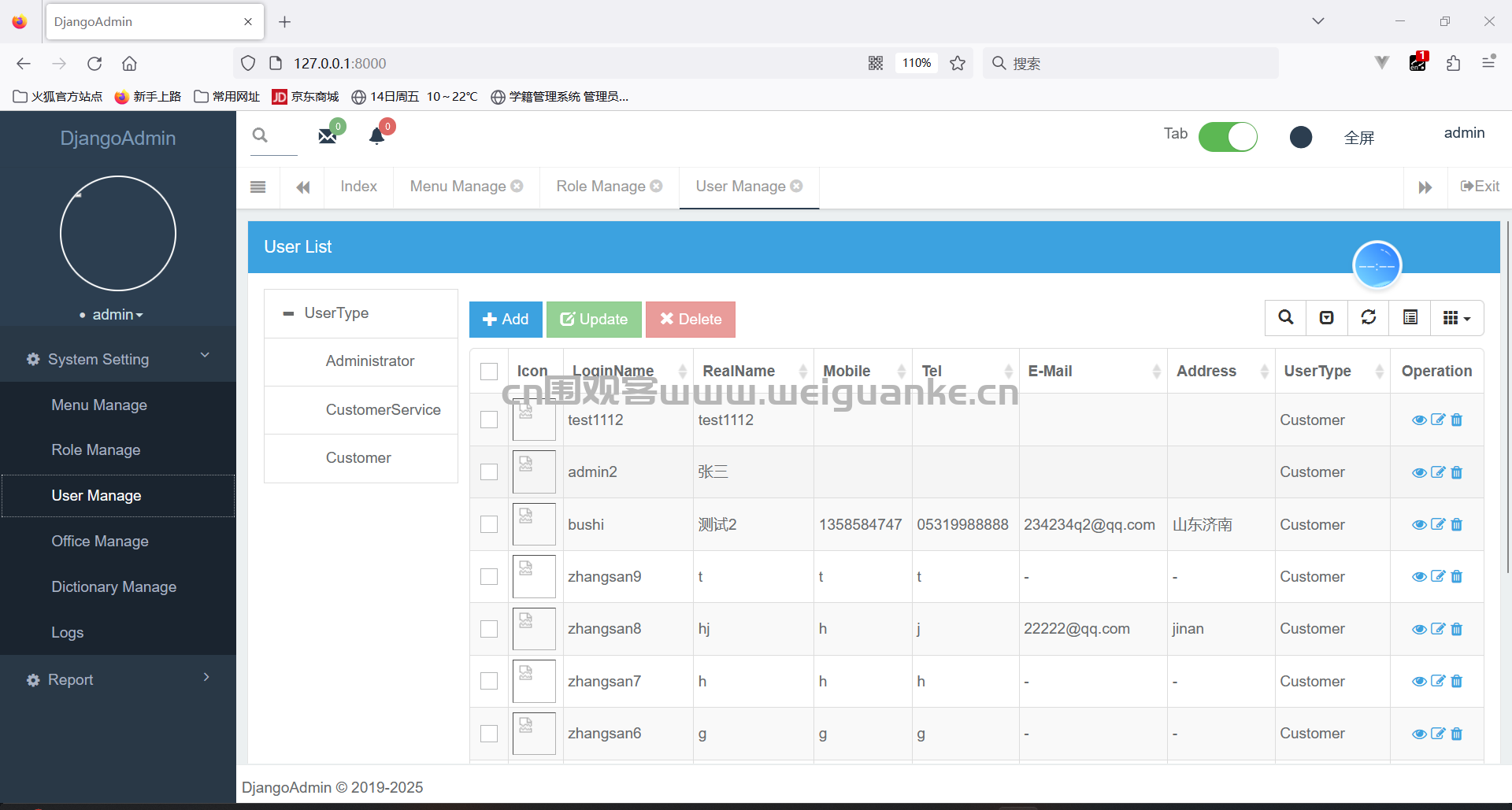1512x810 pixels.
Task: Close the User Manage tab
Action: (797, 186)
